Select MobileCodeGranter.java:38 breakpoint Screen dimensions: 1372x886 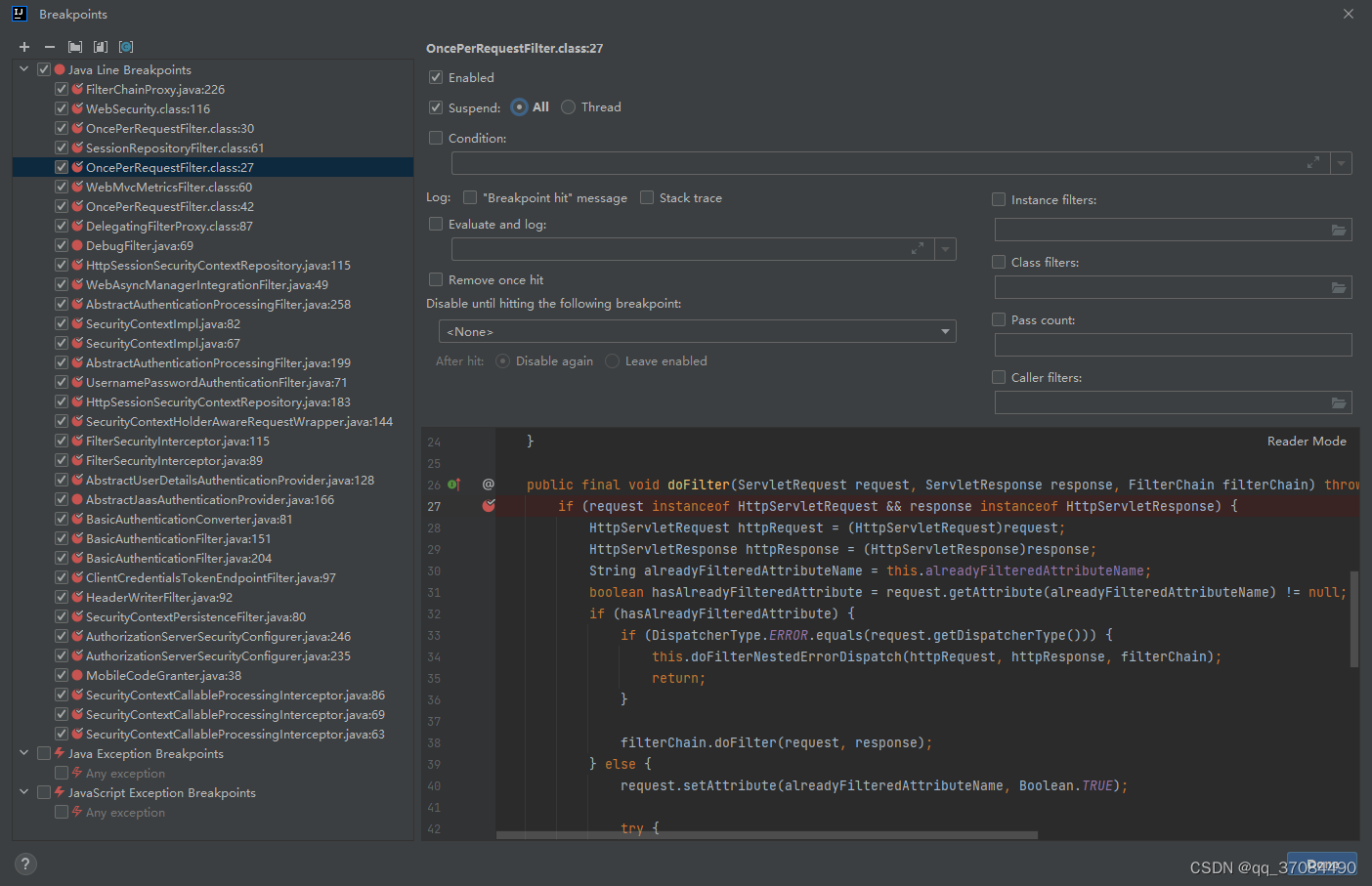[x=163, y=675]
